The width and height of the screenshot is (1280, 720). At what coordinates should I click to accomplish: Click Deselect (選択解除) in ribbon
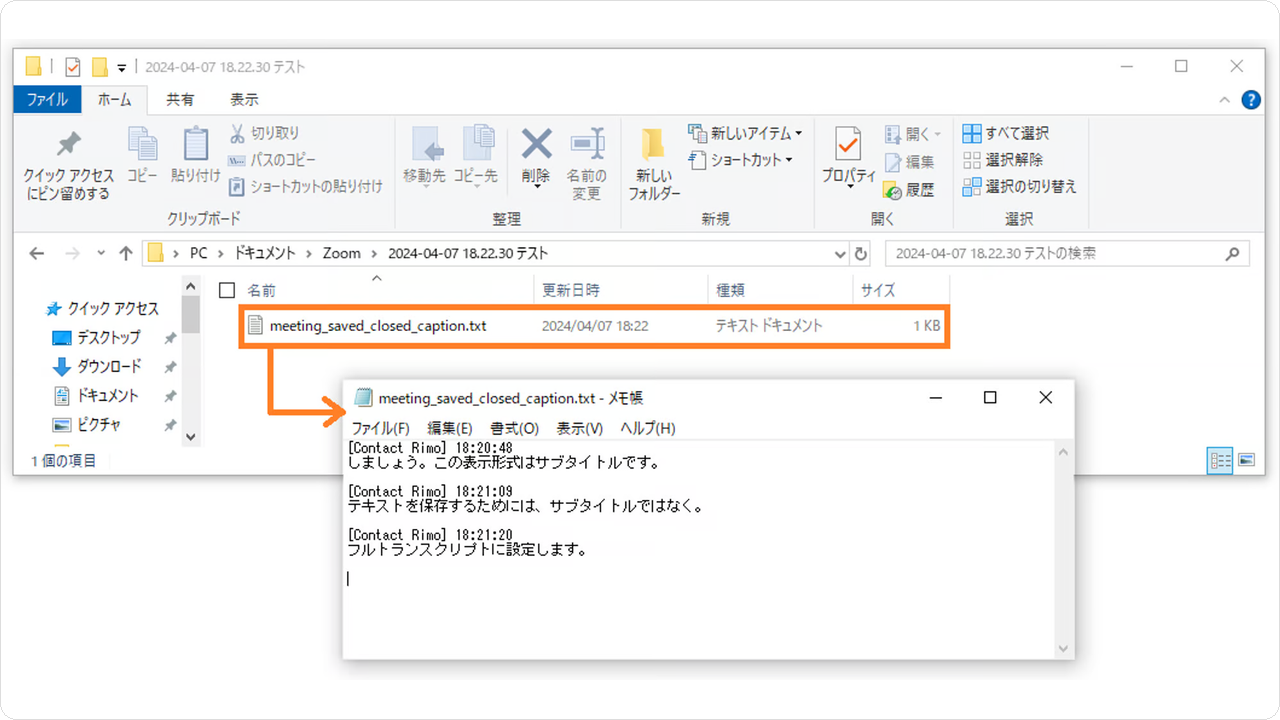coord(1003,160)
